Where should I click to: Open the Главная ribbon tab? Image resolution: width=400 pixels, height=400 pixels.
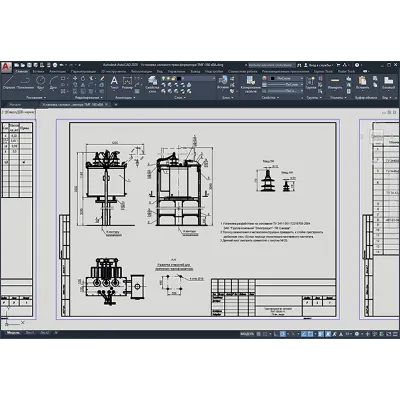tap(22, 71)
